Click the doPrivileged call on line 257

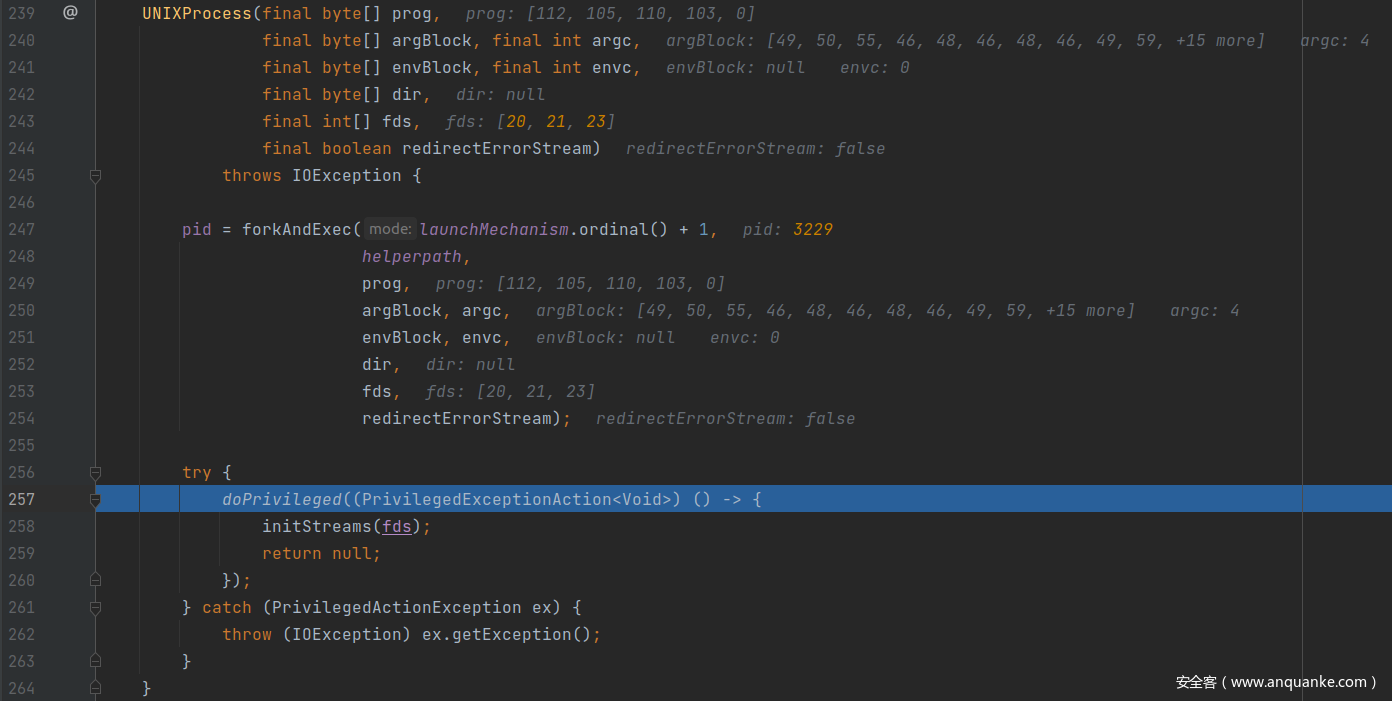pyautogui.click(x=282, y=499)
